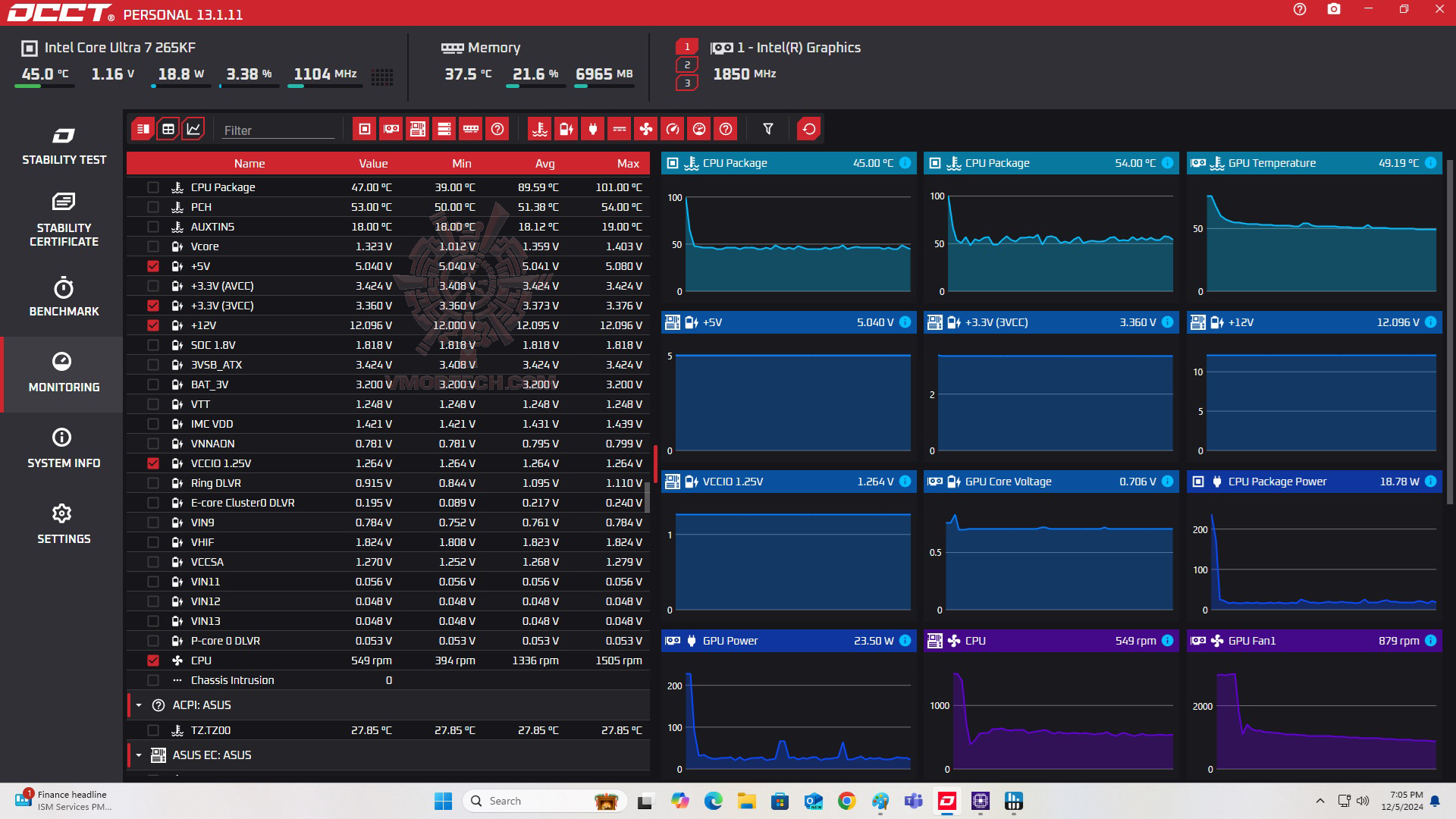
Task: Click the sensor Filter text field
Action: (278, 130)
